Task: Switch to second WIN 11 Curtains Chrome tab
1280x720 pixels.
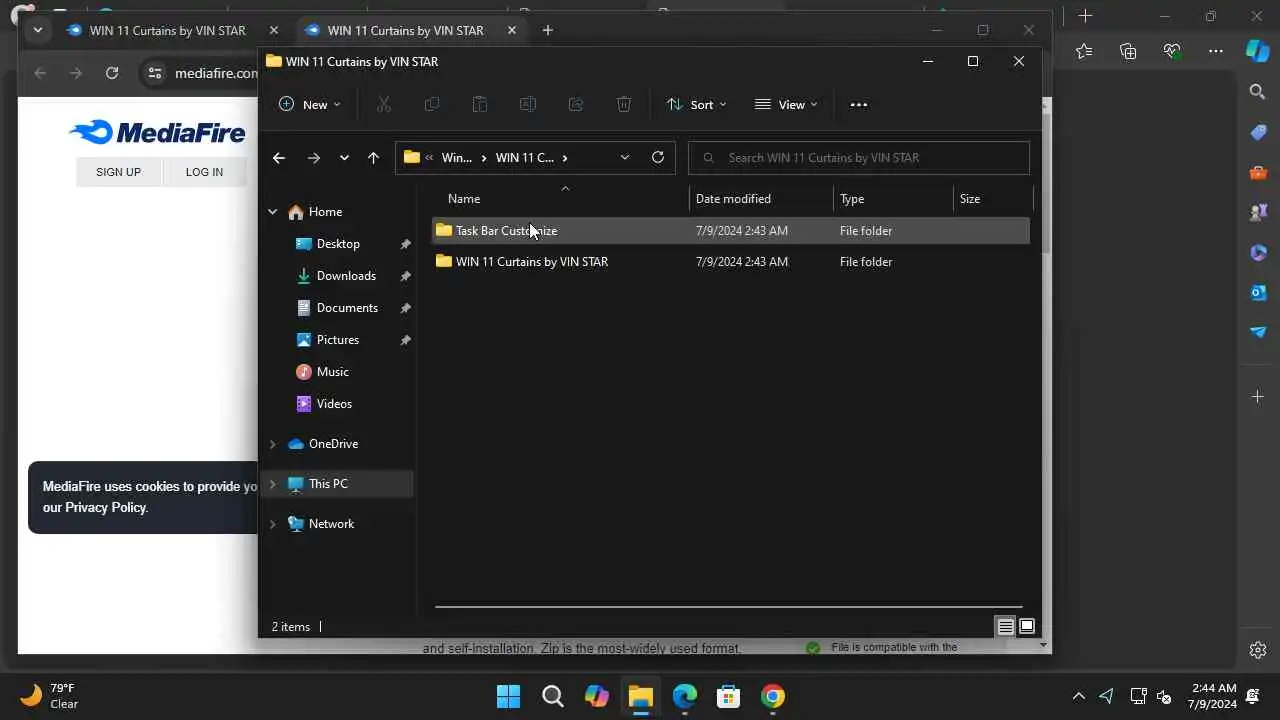Action: [404, 30]
